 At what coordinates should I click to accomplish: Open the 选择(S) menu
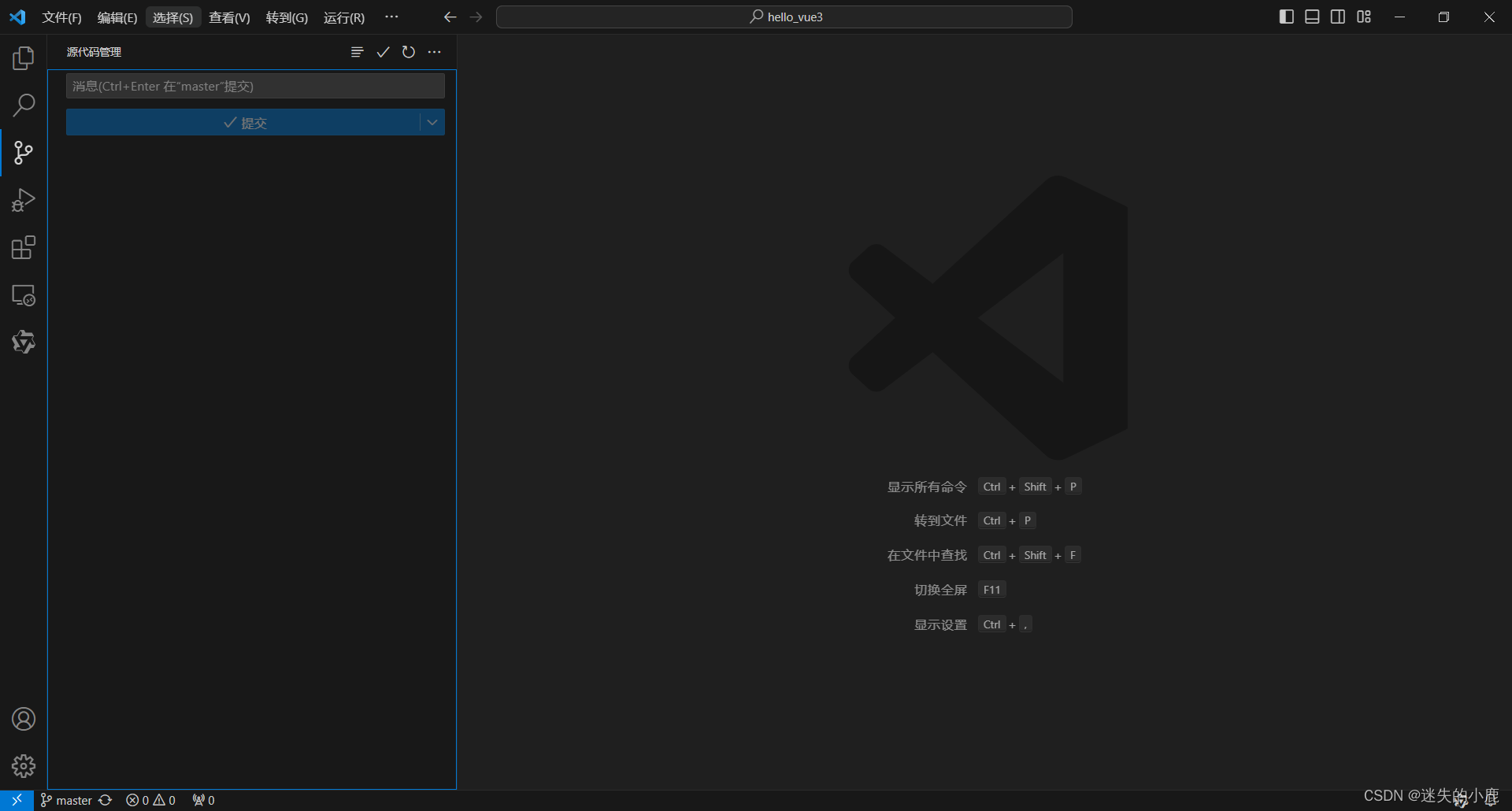tap(173, 17)
